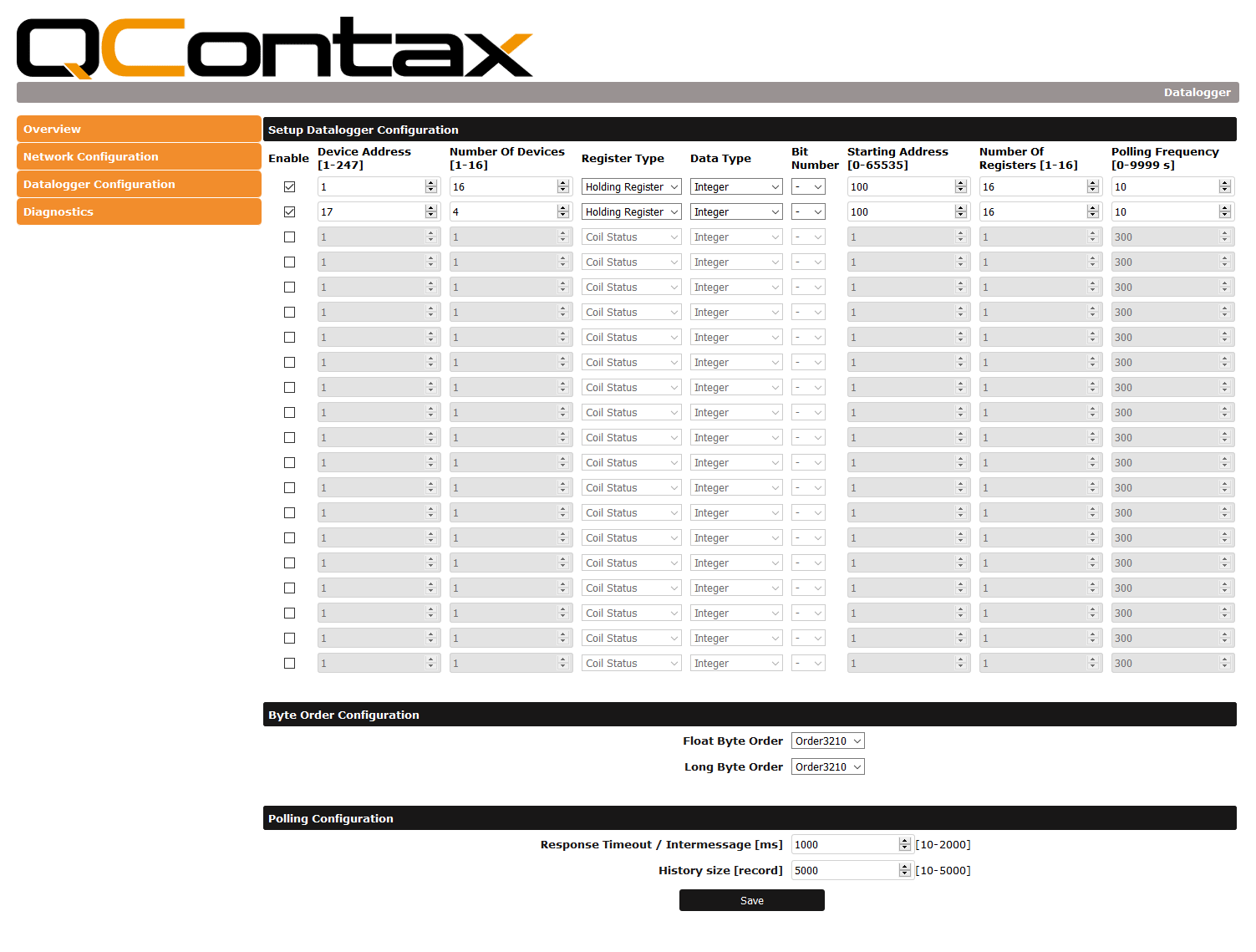
Task: Save the datalogger configuration
Action: 751,900
